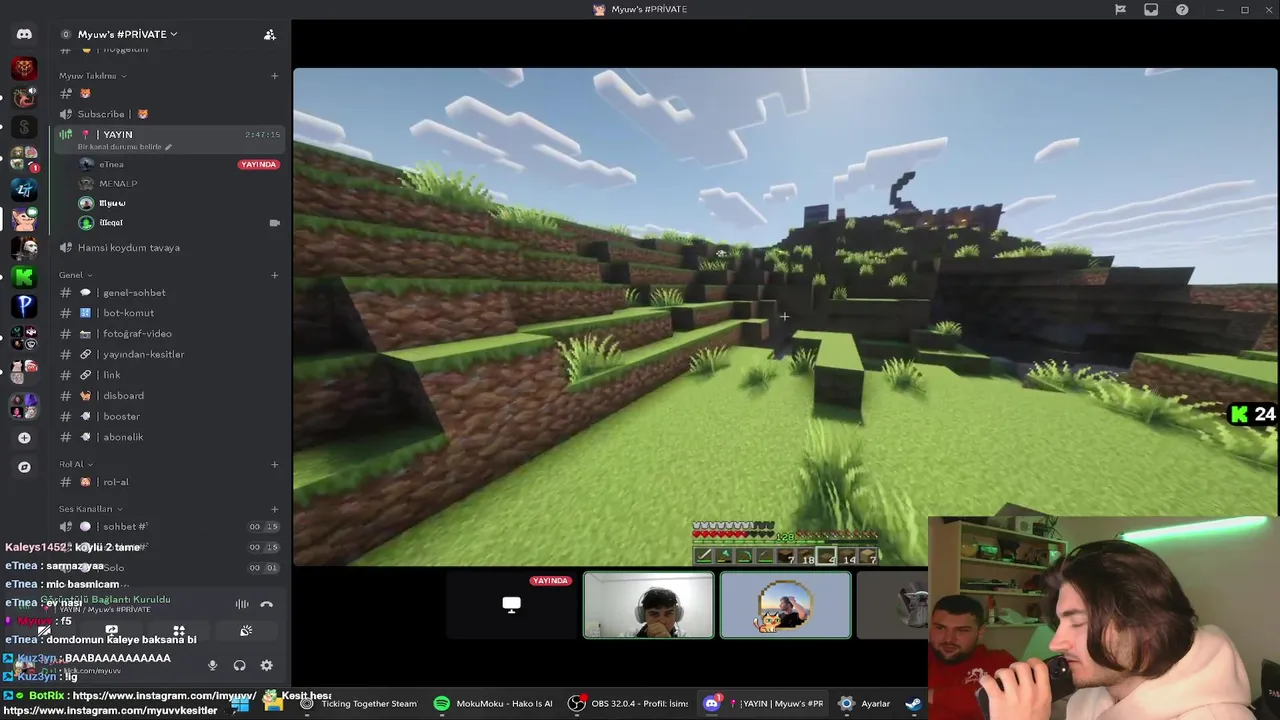Open the yayından-kesitler channel
1280x720 pixels.
pyautogui.click(x=169, y=354)
